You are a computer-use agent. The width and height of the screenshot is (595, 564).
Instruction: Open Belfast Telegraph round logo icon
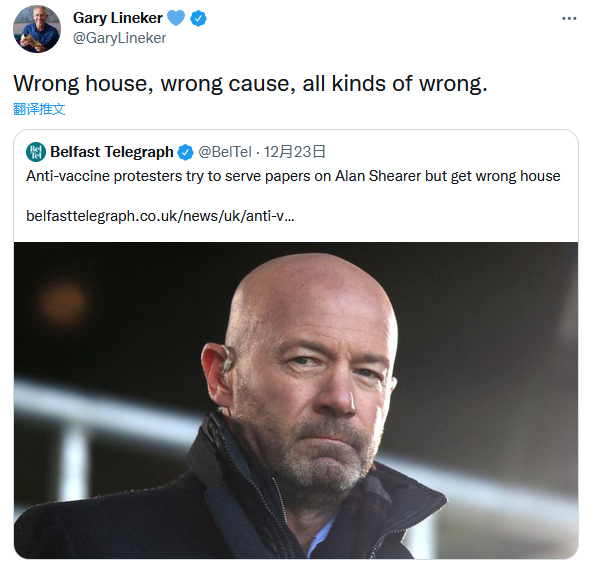point(36,152)
